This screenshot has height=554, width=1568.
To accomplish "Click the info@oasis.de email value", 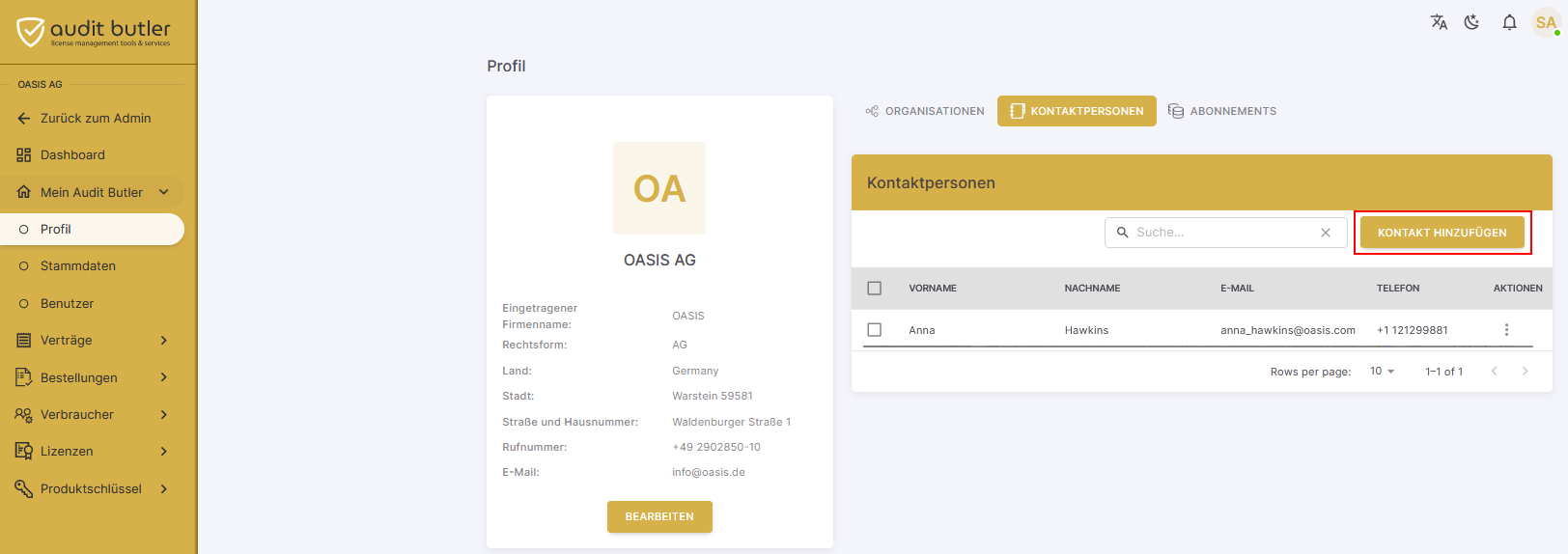I will [709, 472].
